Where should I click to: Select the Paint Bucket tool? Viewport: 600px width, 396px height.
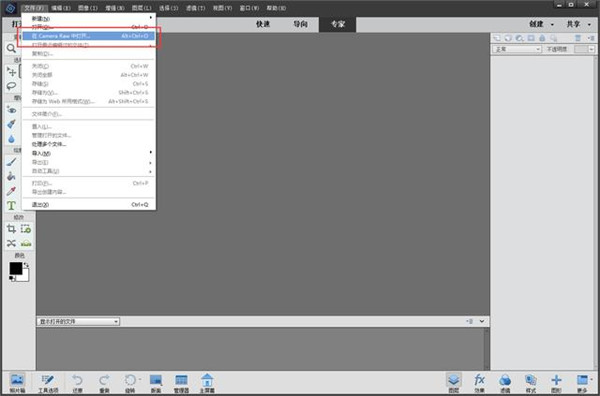[11, 176]
